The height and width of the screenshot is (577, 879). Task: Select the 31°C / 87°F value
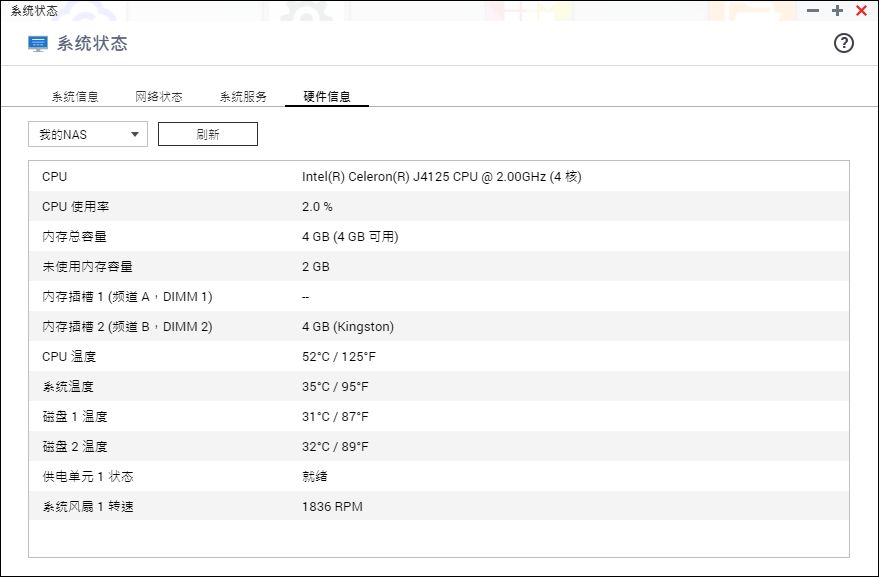point(335,417)
